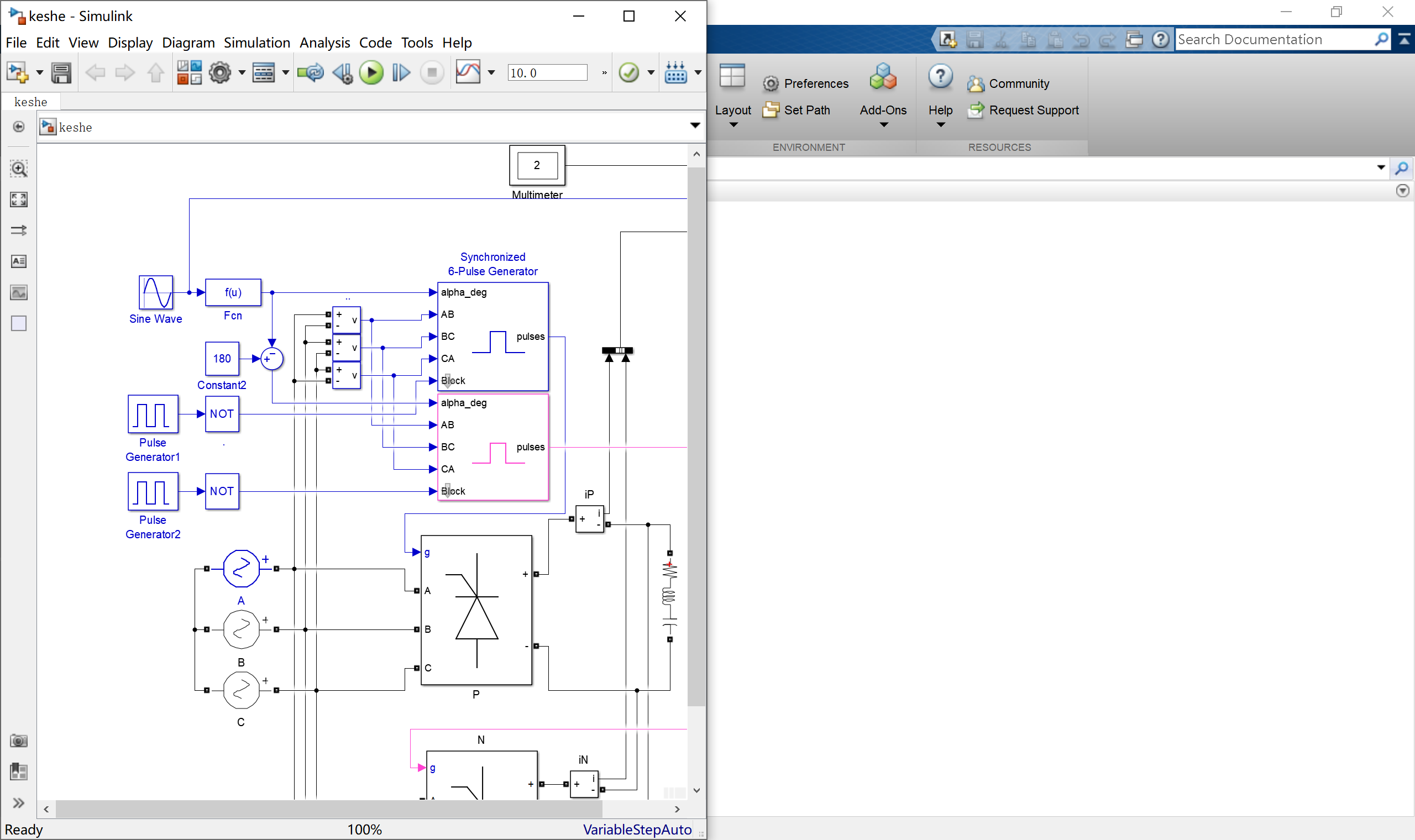Expand the model browser hierarchy dropdown
The height and width of the screenshot is (840, 1415).
coord(695,125)
